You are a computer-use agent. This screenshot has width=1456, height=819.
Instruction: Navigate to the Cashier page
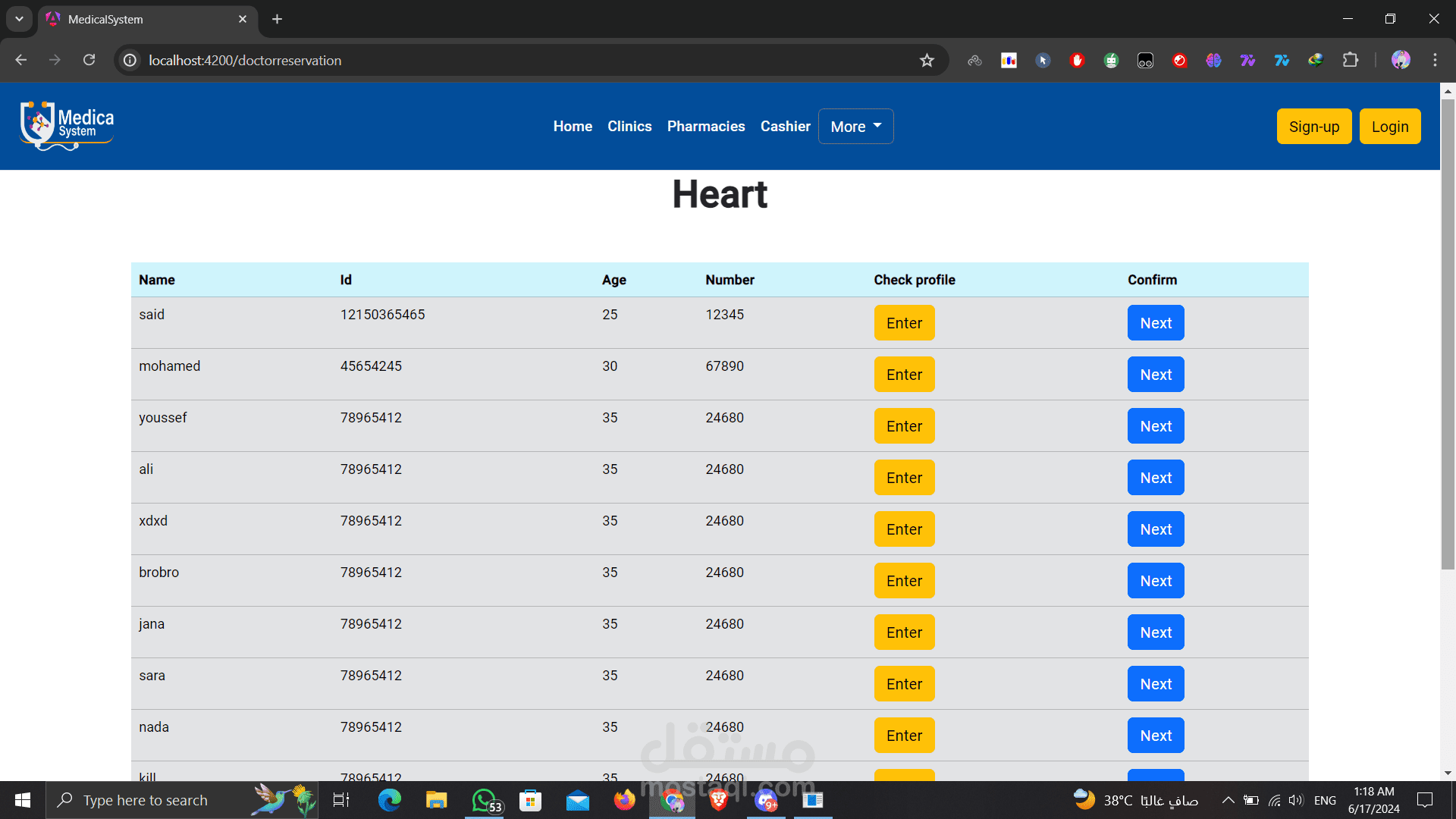coord(785,127)
